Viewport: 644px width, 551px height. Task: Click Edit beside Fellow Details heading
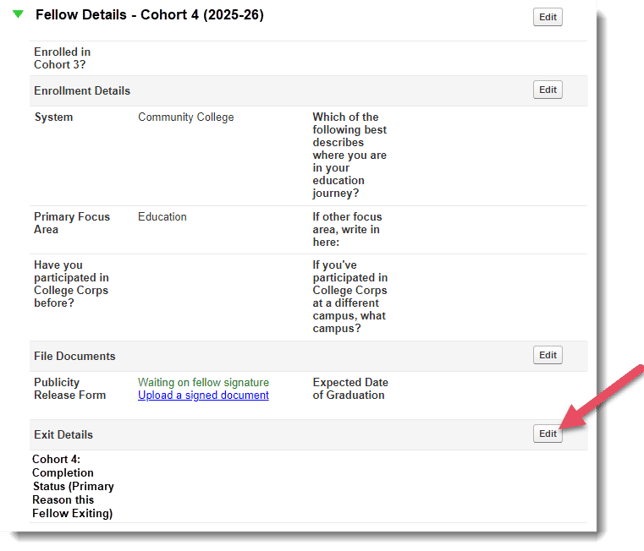547,17
